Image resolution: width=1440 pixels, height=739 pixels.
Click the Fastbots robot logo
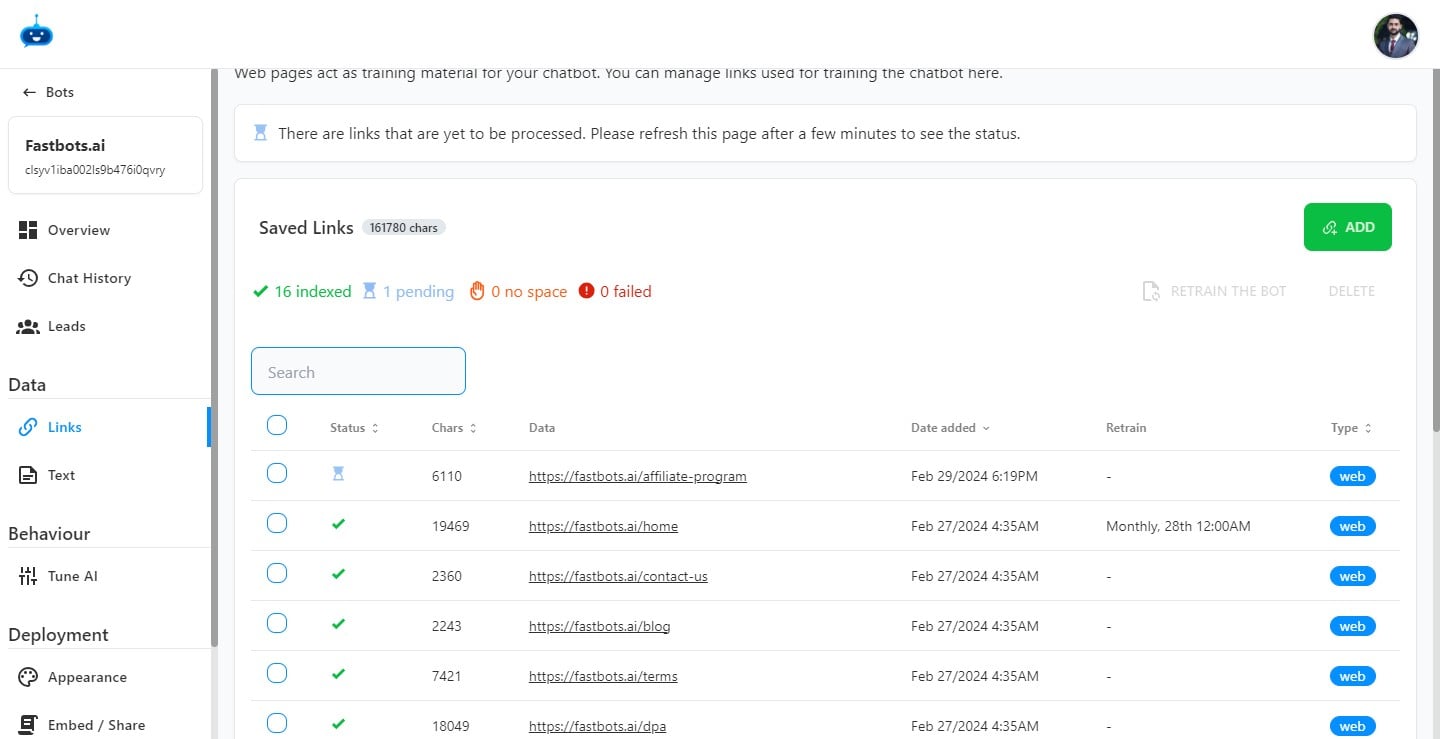point(36,32)
